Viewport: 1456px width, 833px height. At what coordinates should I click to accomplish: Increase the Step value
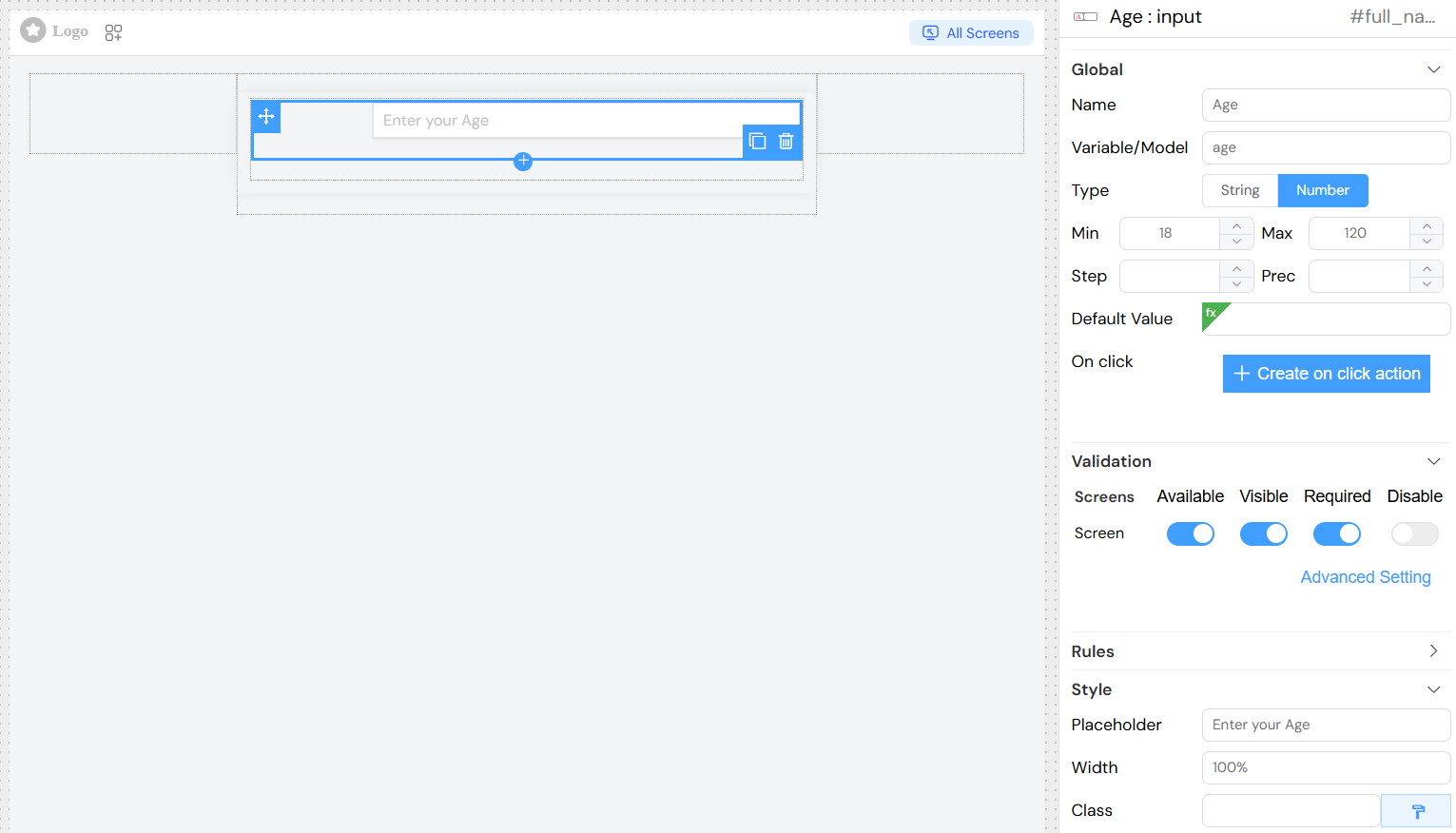coord(1236,268)
